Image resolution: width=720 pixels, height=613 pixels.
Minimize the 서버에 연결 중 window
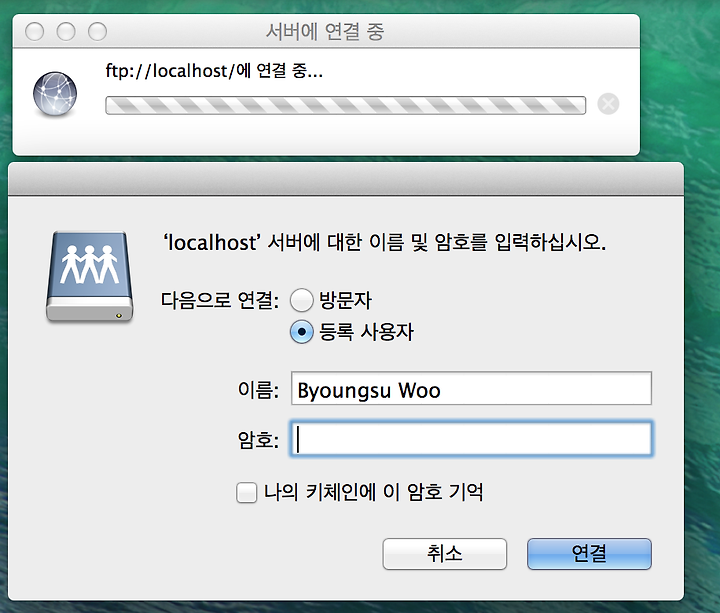click(x=66, y=32)
